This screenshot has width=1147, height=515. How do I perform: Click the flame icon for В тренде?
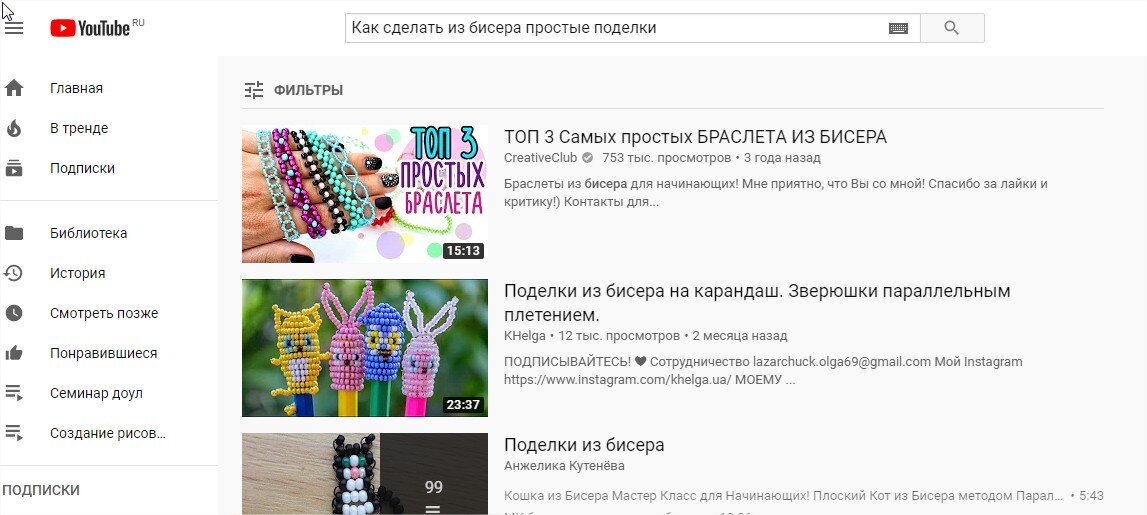coord(14,129)
